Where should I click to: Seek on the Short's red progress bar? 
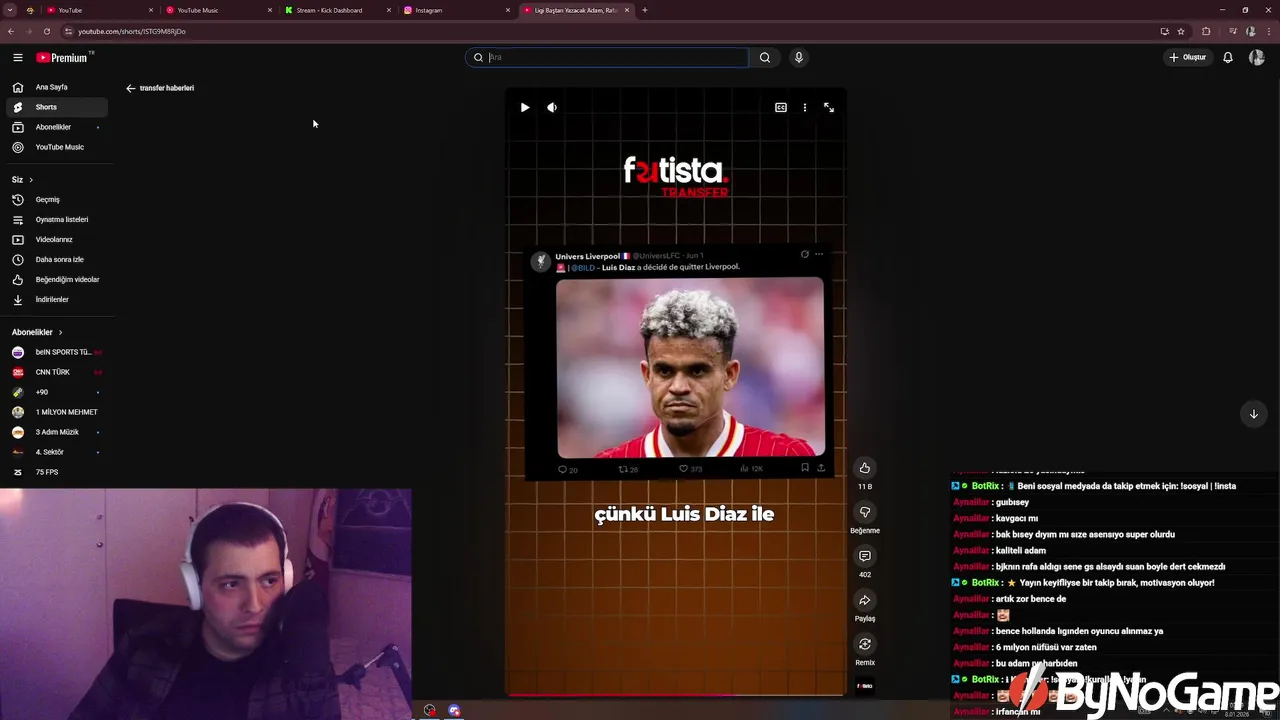click(x=676, y=694)
